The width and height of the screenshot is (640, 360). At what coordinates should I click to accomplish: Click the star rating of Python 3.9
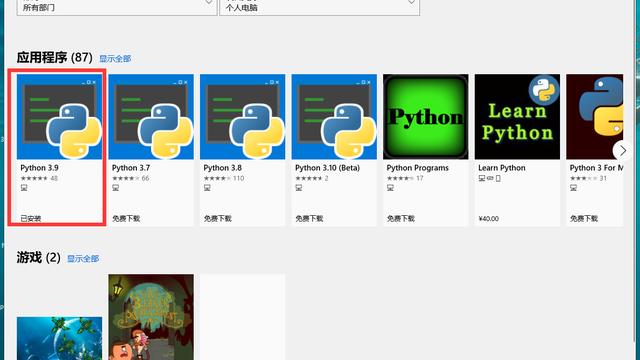click(34, 178)
